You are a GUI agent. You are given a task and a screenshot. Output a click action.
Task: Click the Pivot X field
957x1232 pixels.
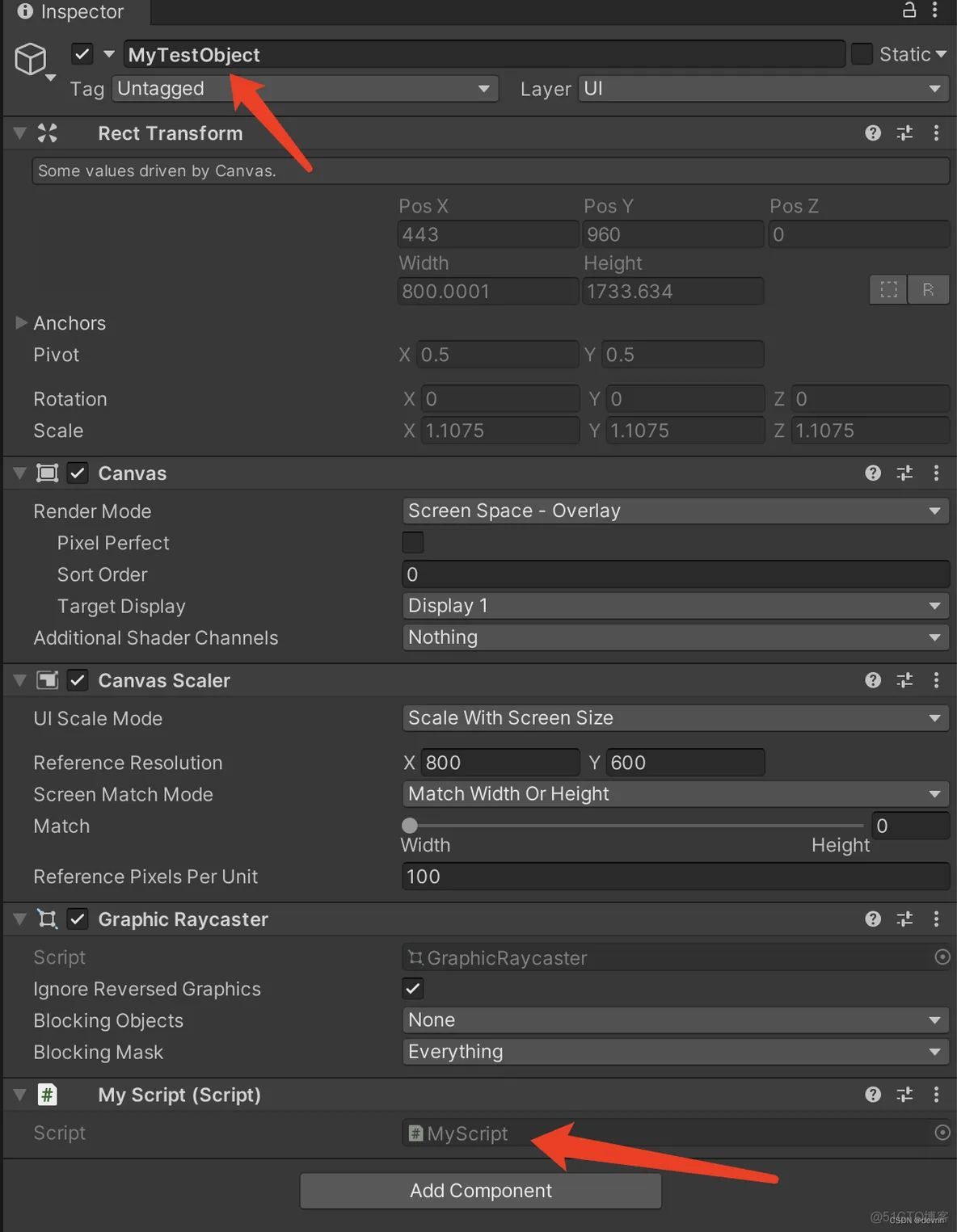point(498,354)
